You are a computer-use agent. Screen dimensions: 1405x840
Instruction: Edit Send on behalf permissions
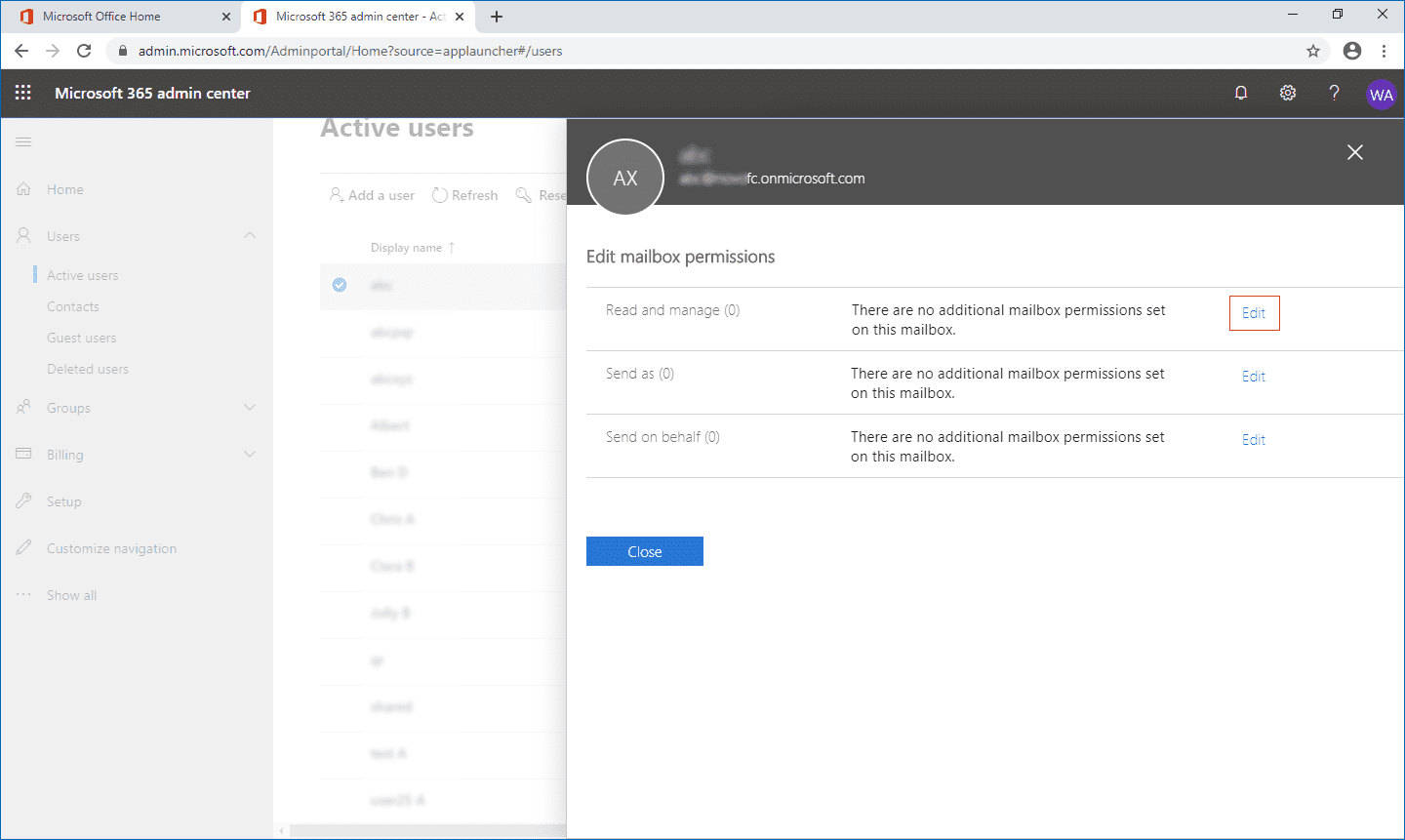1254,440
